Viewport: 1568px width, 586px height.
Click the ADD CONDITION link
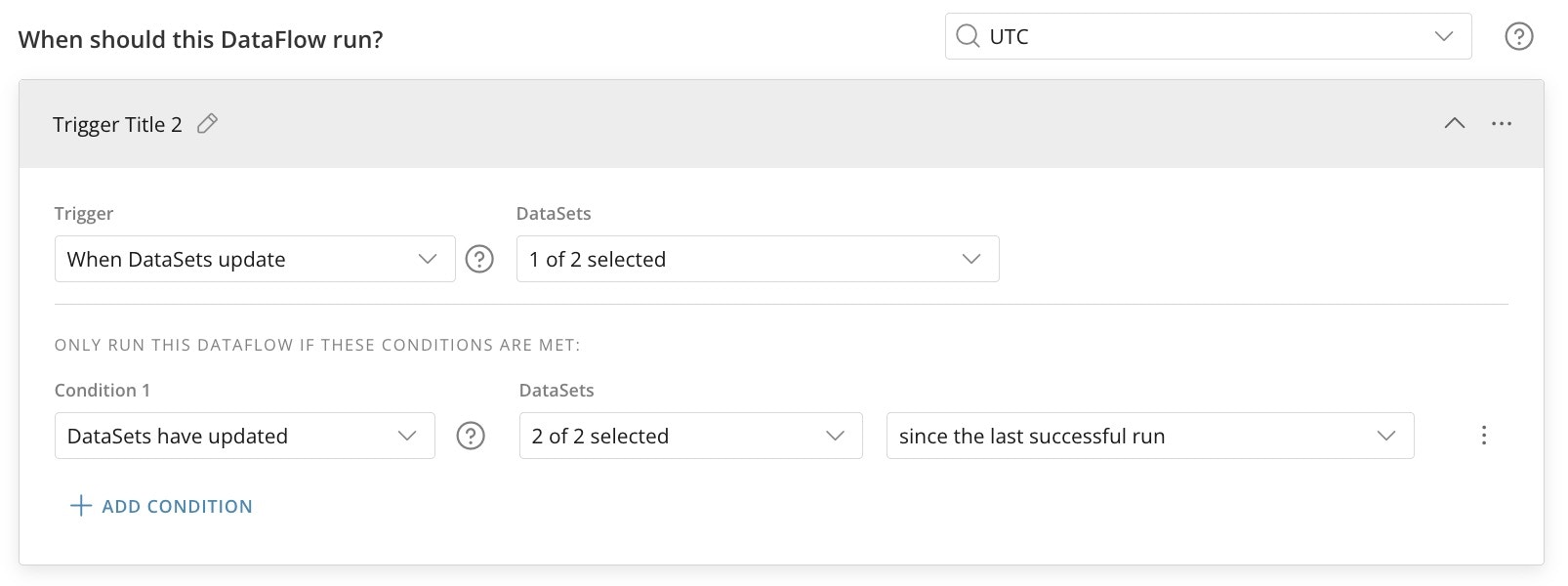click(177, 507)
